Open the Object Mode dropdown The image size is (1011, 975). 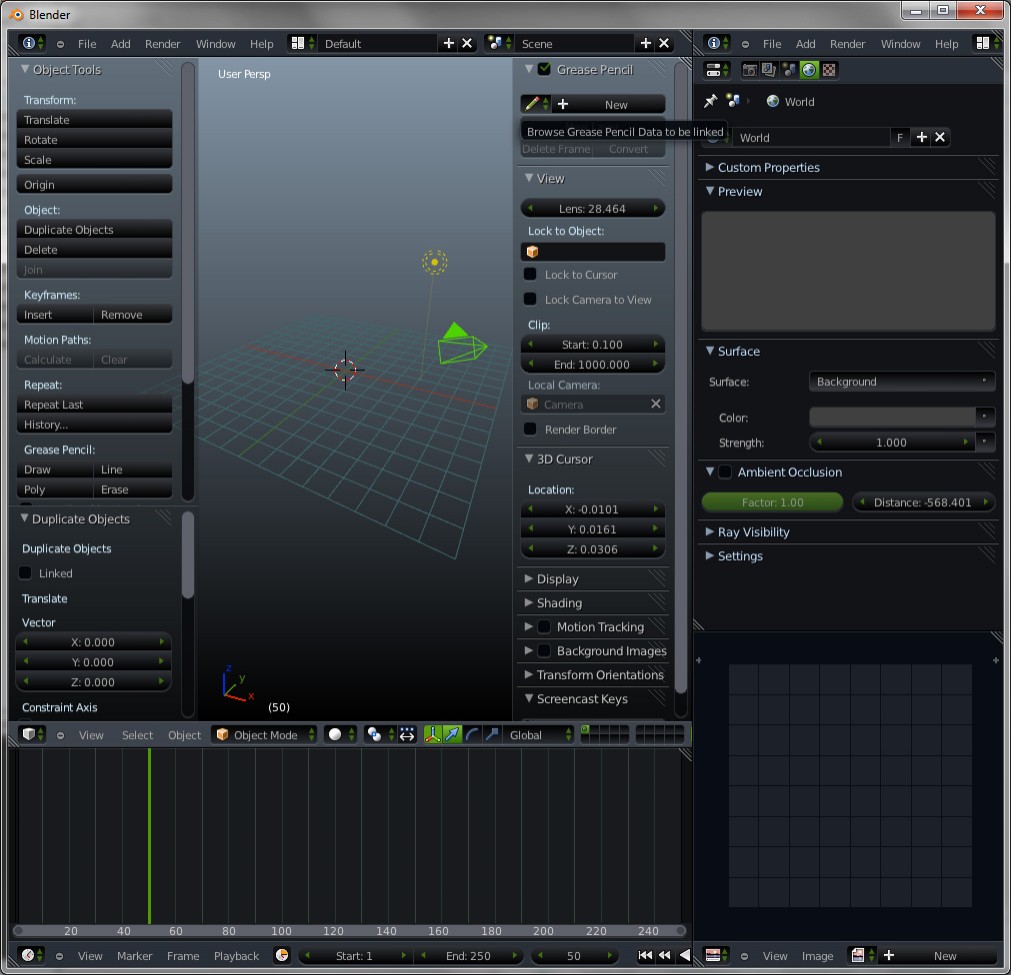coord(263,735)
